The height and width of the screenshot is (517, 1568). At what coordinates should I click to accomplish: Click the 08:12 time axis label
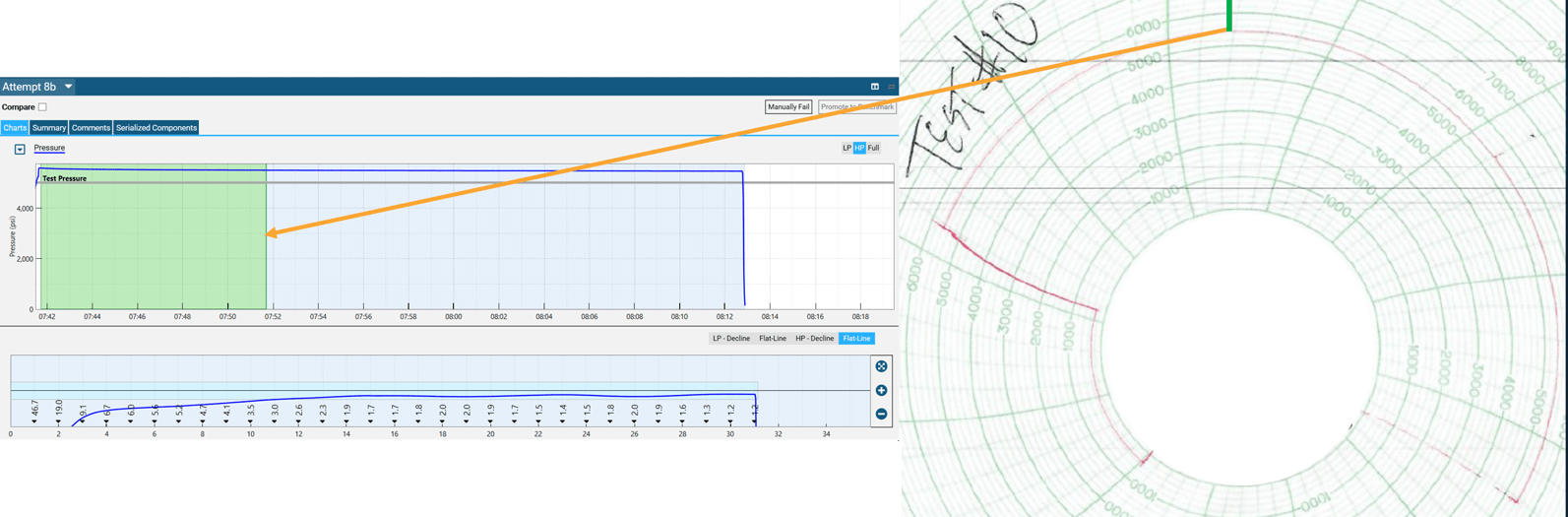pos(724,317)
